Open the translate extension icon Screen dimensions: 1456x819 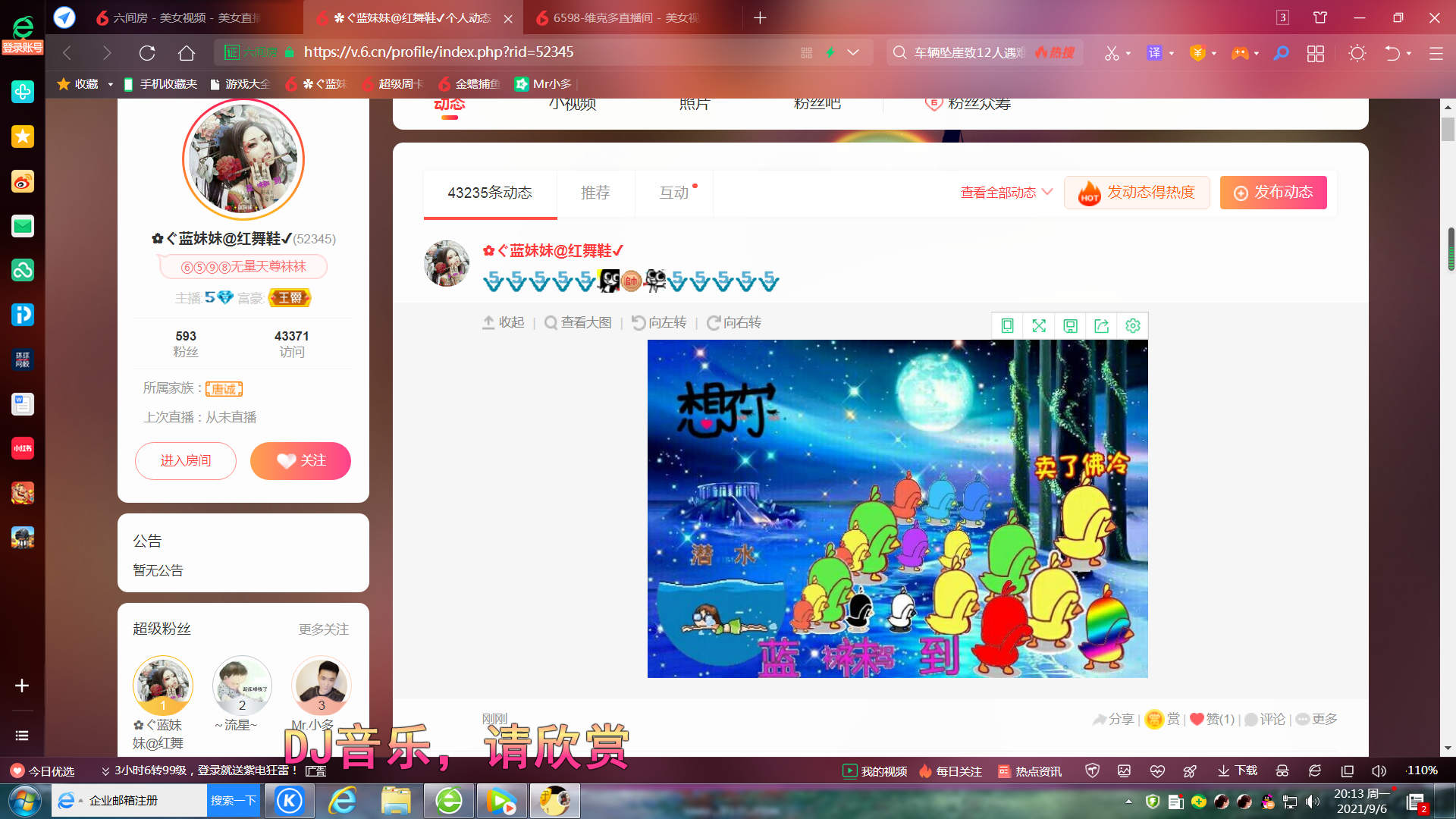coord(1154,52)
